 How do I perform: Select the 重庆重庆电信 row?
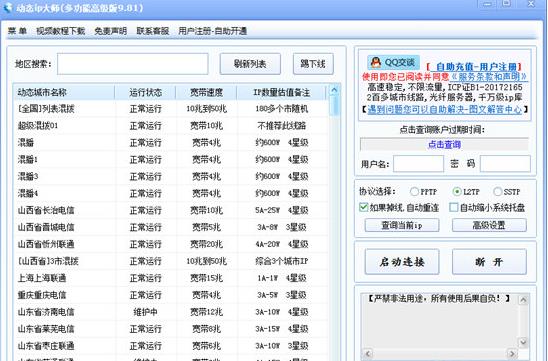(x=171, y=295)
